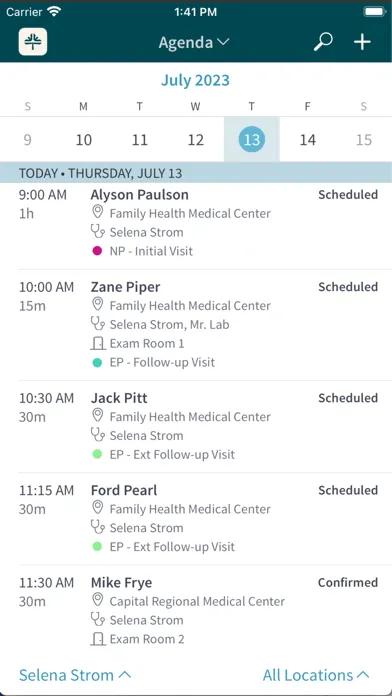Expand the Selena Strom provider selector

(x=75, y=675)
